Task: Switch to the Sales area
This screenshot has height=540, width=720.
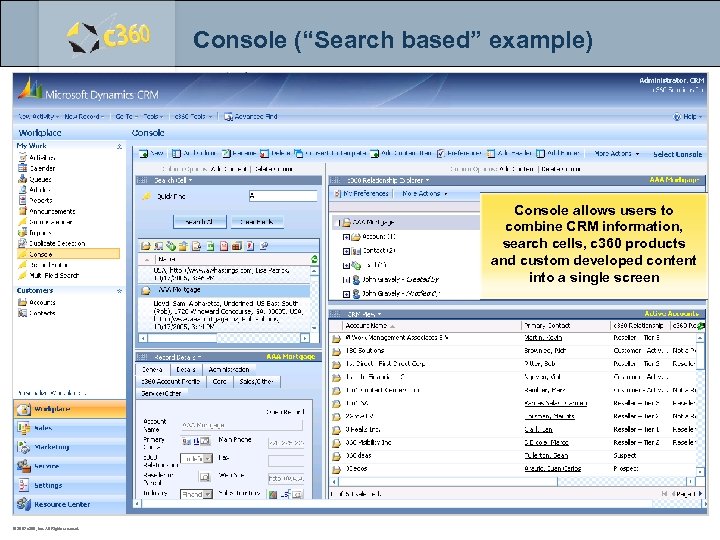Action: pos(70,428)
